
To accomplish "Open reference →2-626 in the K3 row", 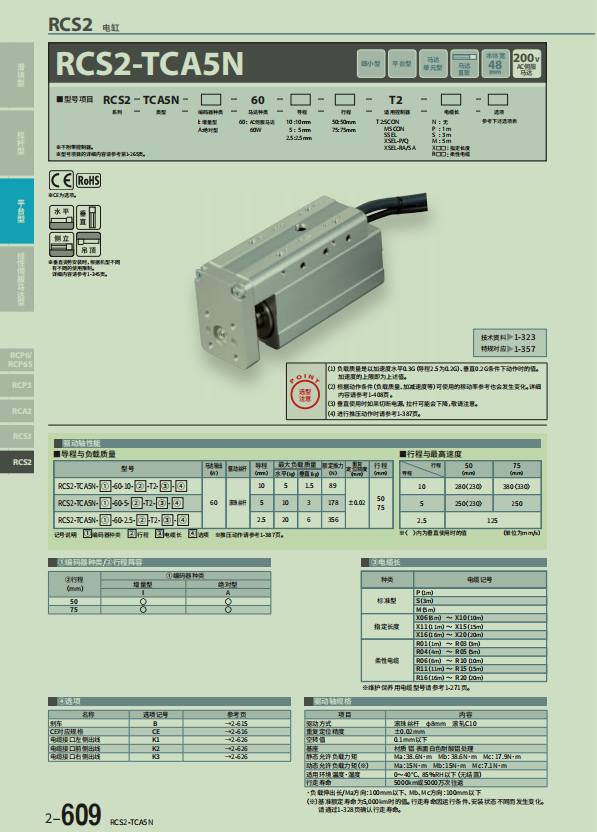I will (x=236, y=756).
